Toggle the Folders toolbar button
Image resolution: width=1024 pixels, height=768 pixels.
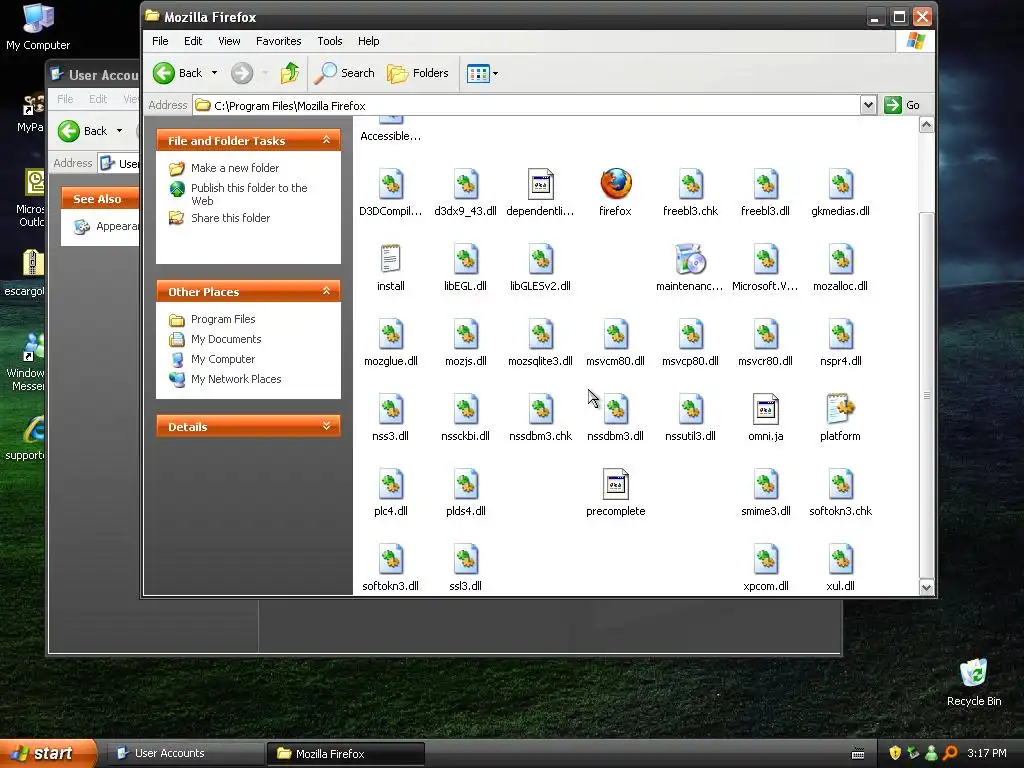coord(417,73)
